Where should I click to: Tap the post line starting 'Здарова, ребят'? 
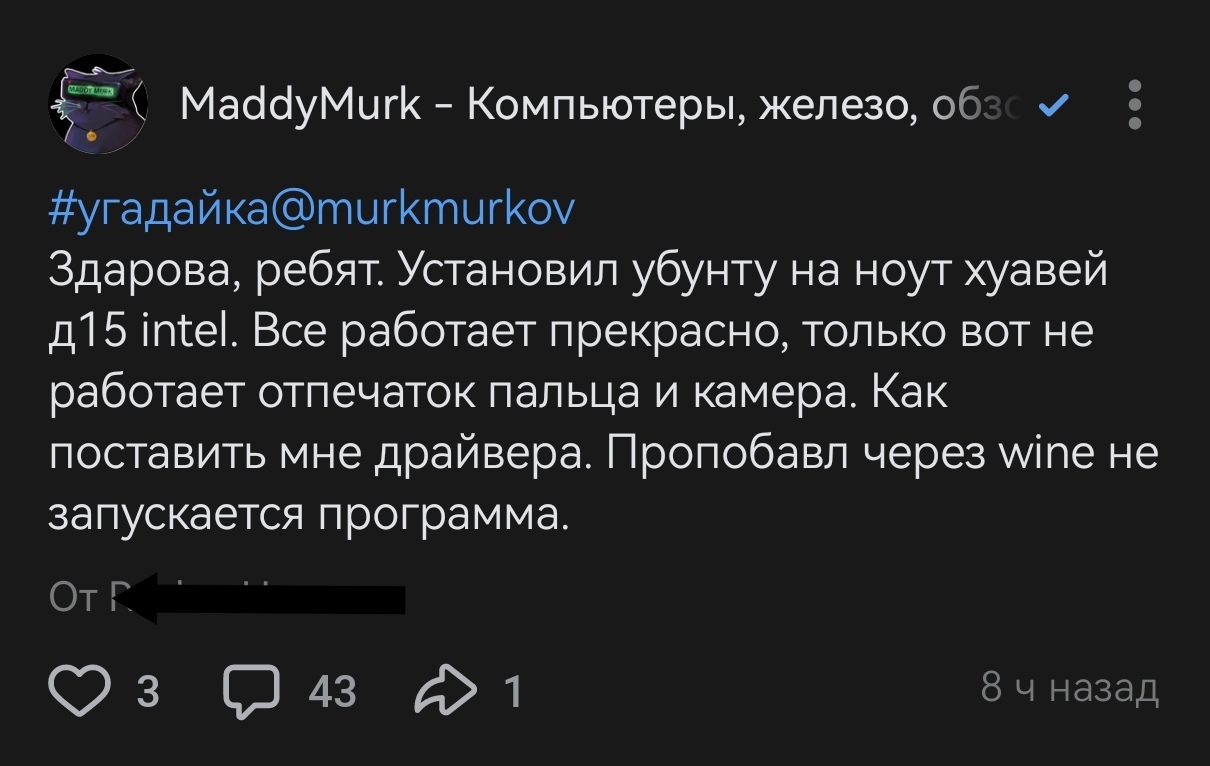point(579,270)
